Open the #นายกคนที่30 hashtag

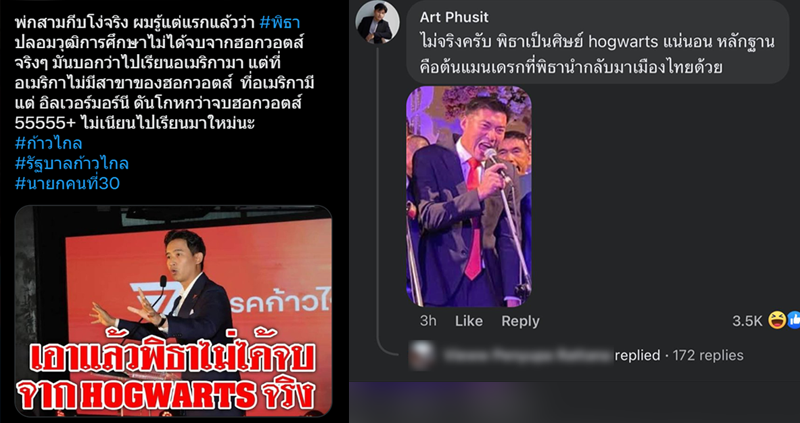pyautogui.click(x=67, y=183)
